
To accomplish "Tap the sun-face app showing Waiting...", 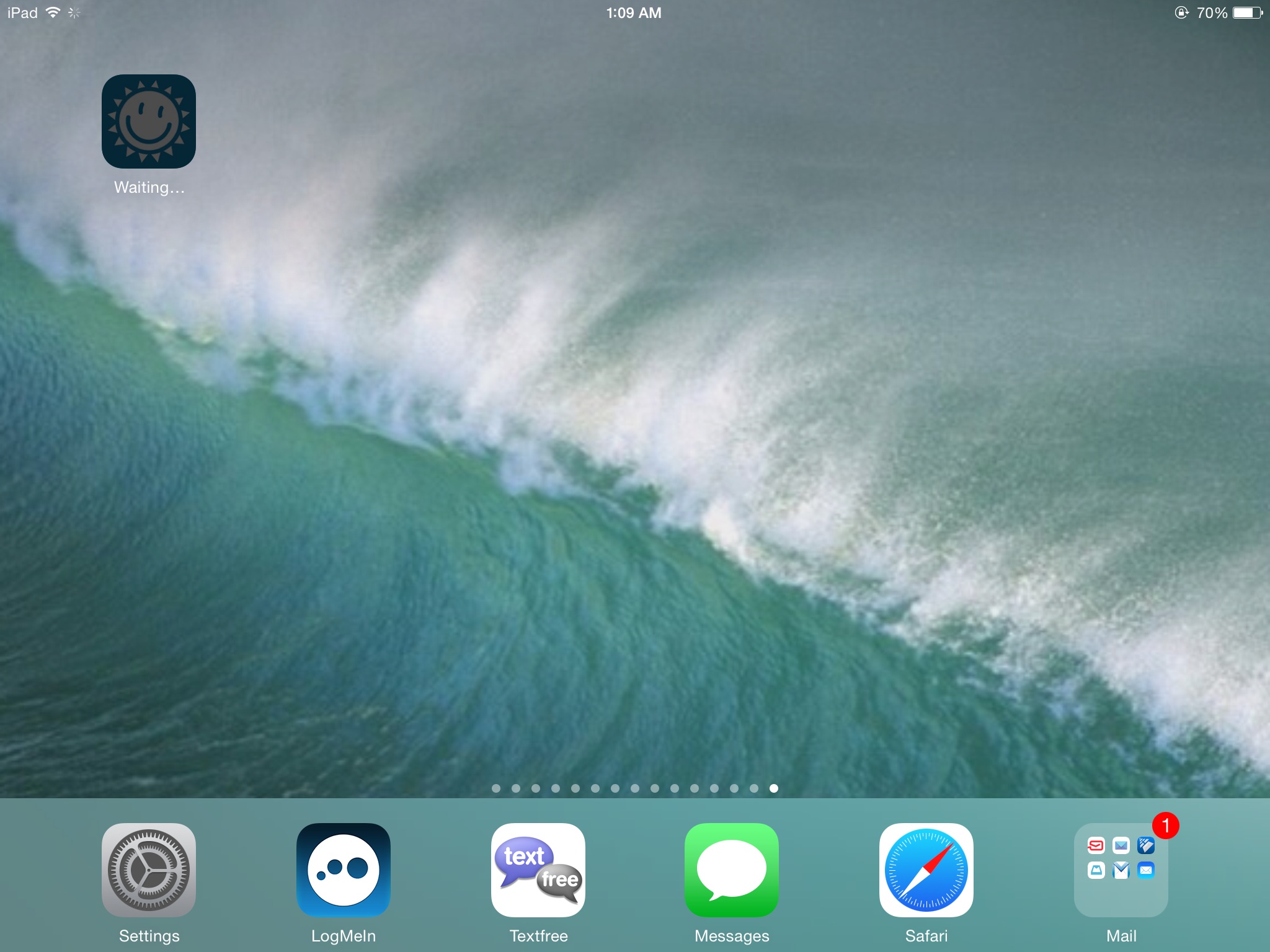I will 149,121.
